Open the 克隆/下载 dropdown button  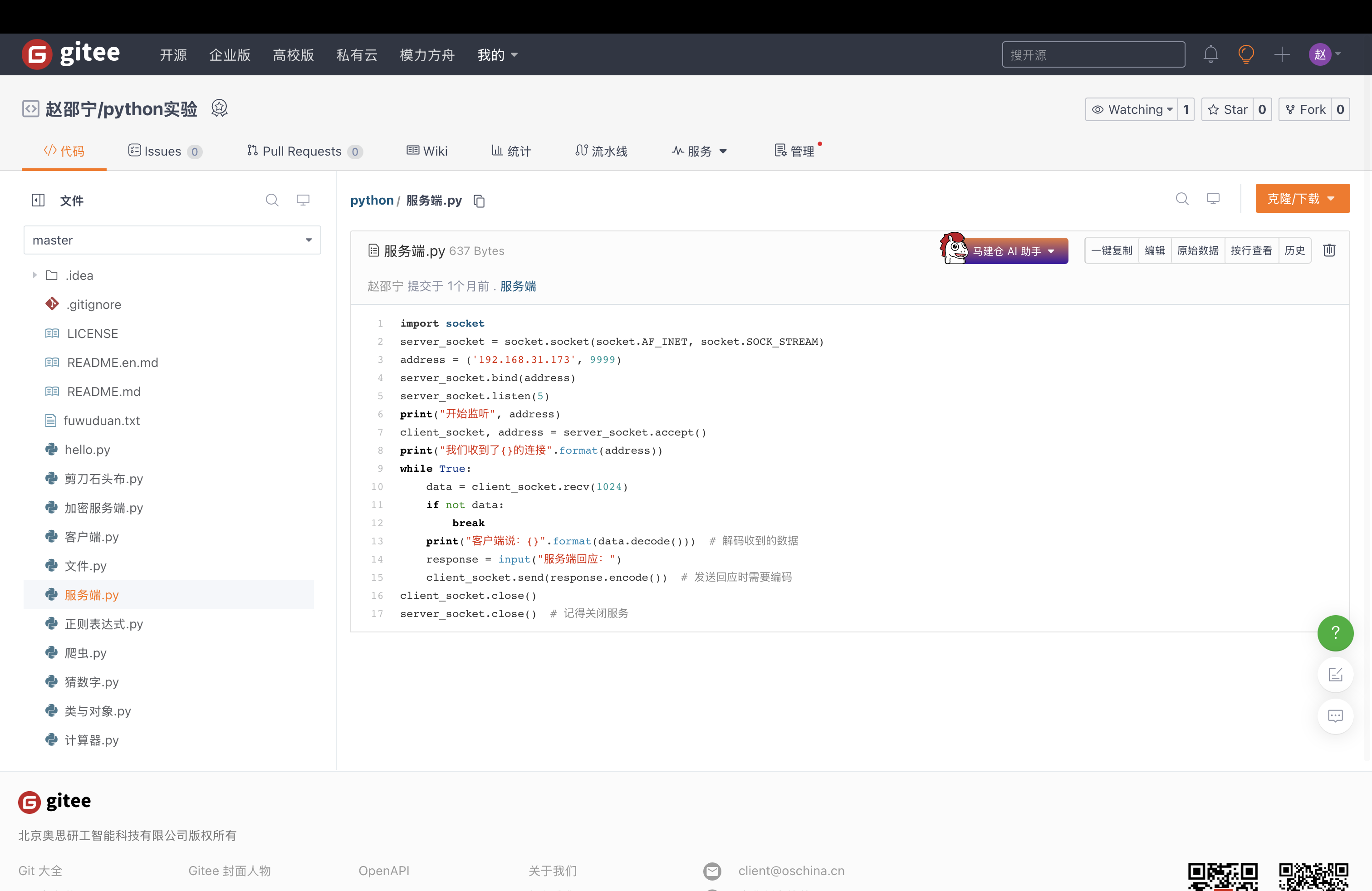click(1302, 199)
